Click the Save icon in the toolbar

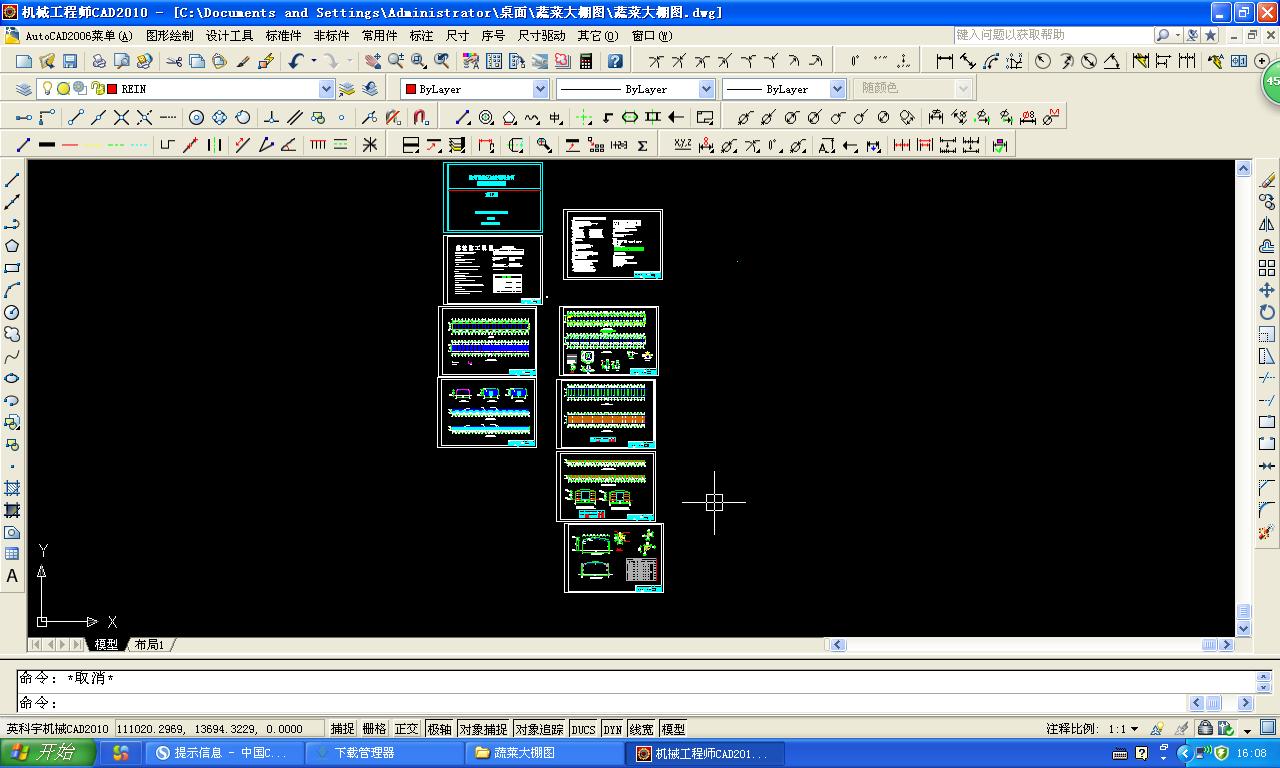pos(70,61)
